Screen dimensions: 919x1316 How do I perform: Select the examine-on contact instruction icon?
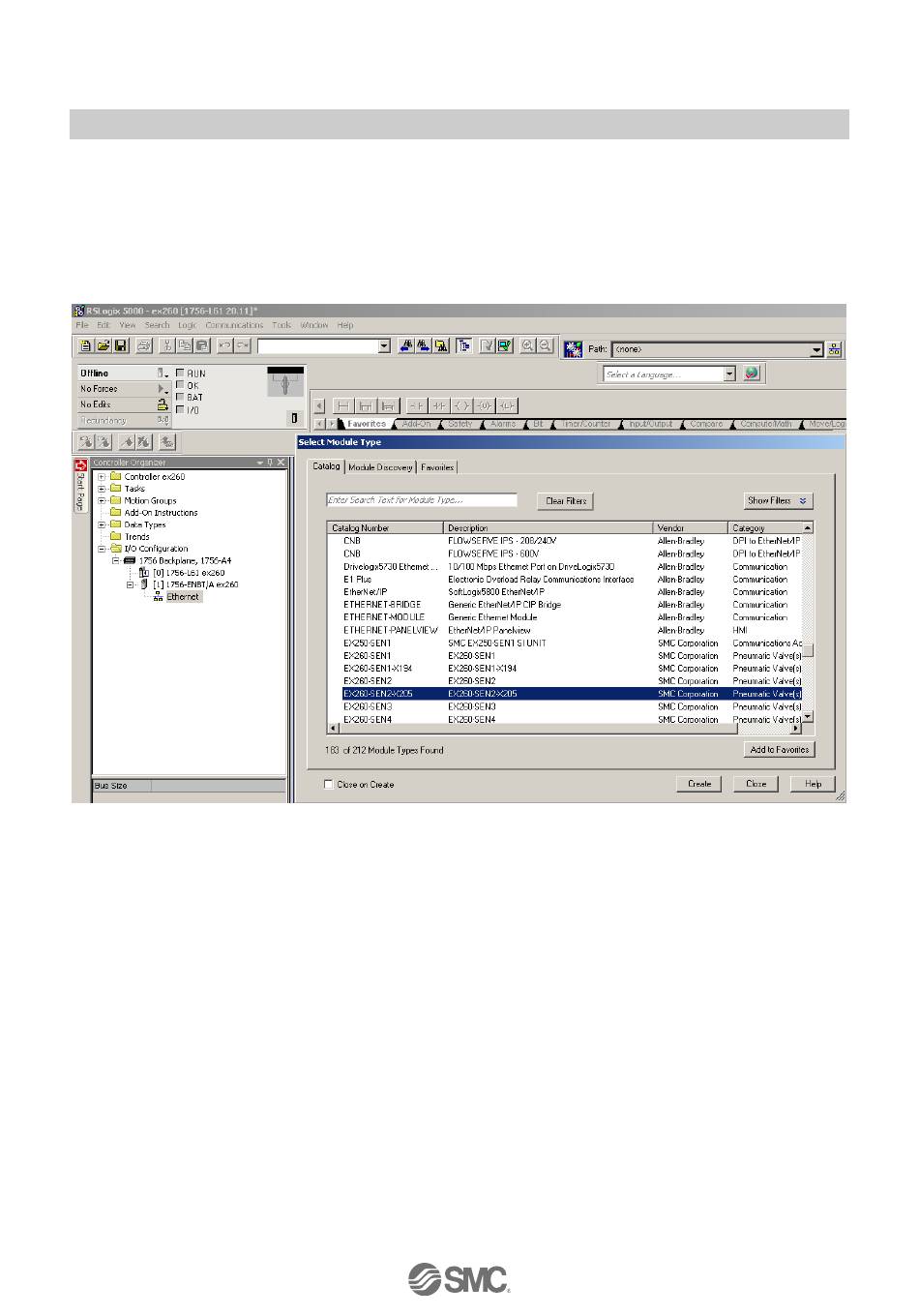click(x=417, y=405)
